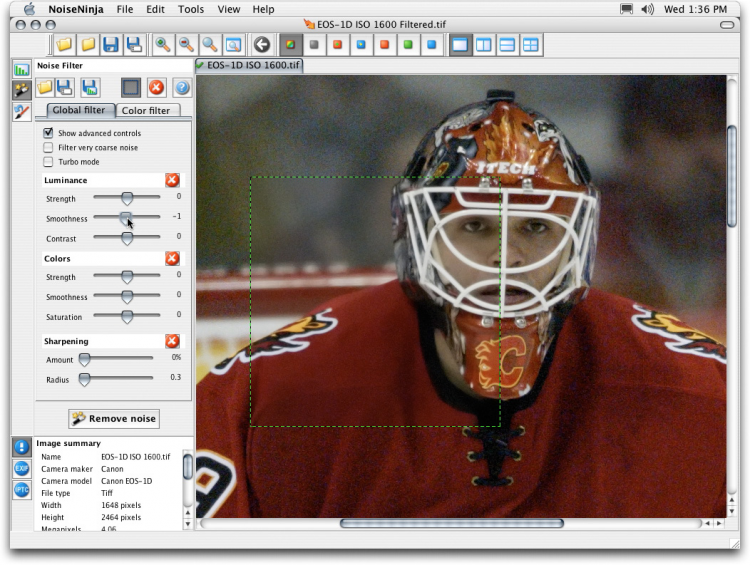Click the Colors Strength slider handle
This screenshot has height=565, width=750.
127,277
